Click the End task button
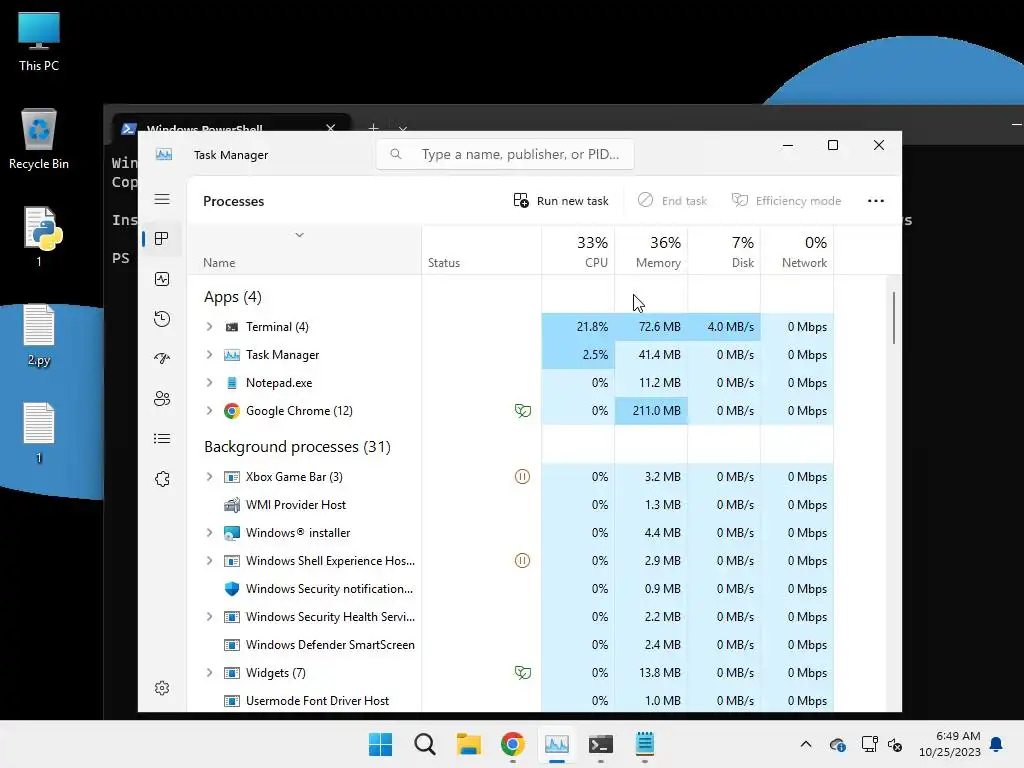This screenshot has width=1024, height=768. (x=672, y=200)
